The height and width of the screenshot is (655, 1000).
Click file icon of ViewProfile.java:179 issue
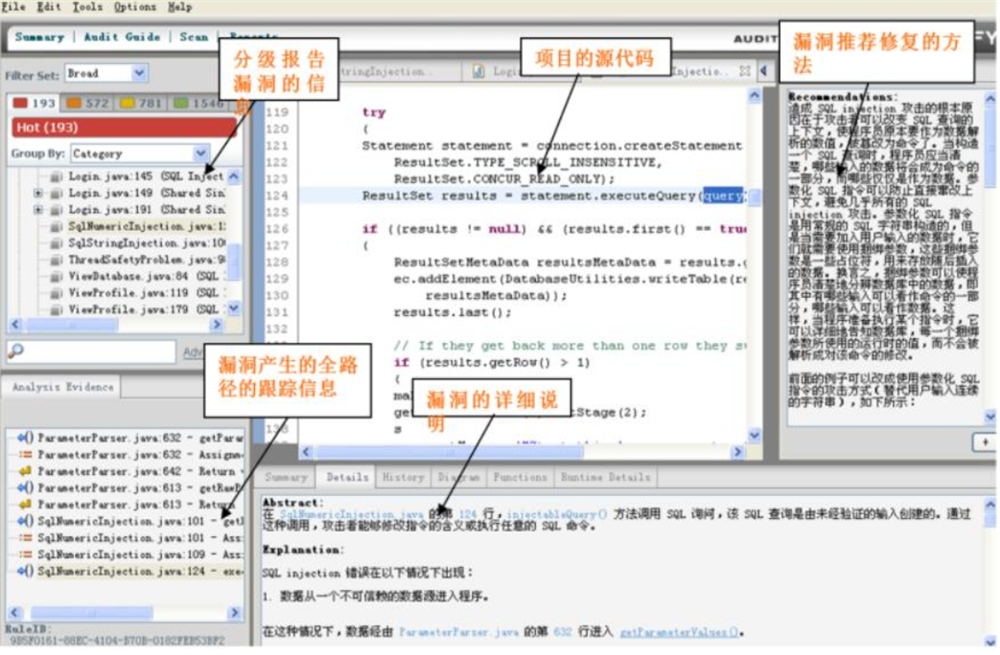56,310
